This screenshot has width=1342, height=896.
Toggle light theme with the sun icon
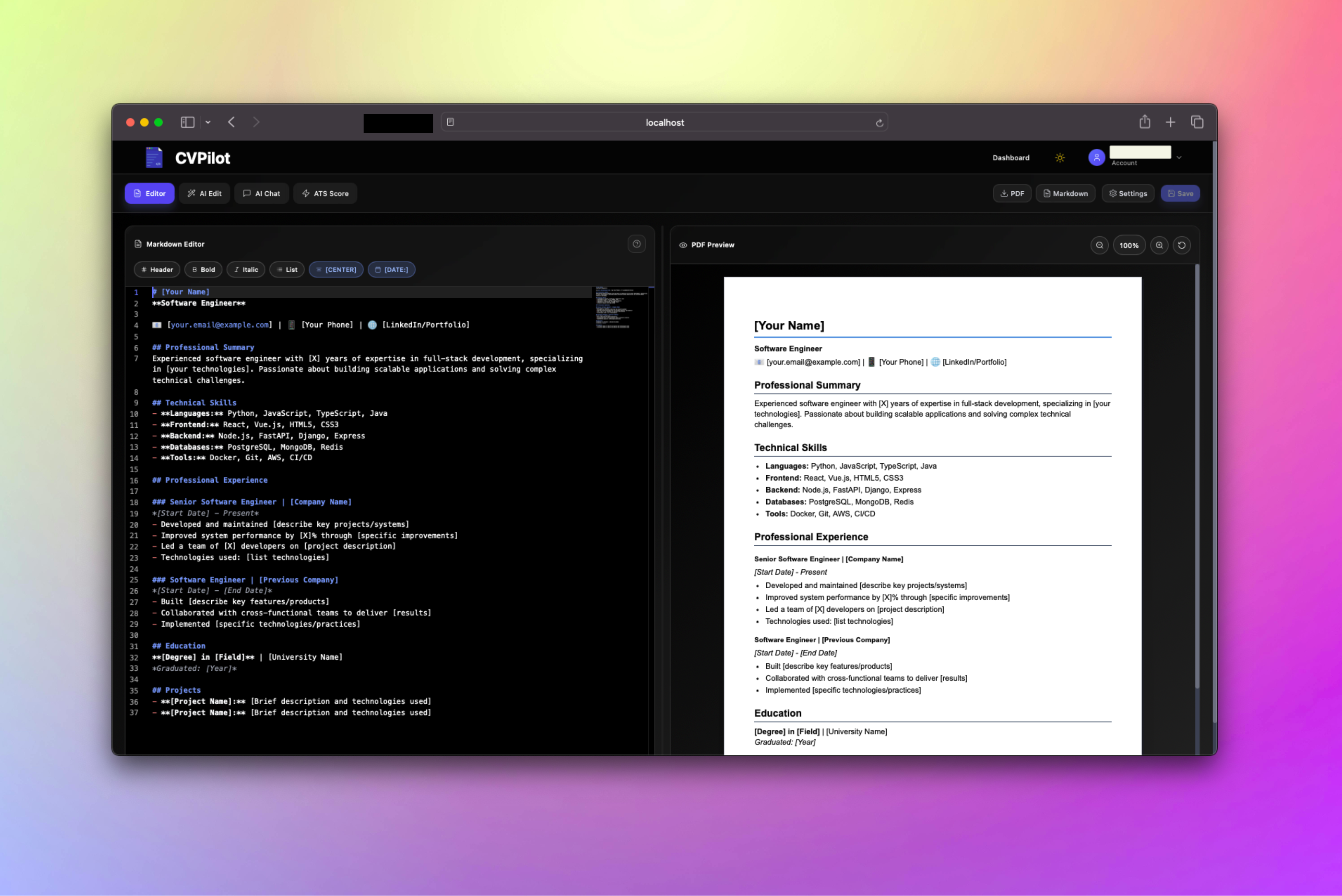(1060, 158)
